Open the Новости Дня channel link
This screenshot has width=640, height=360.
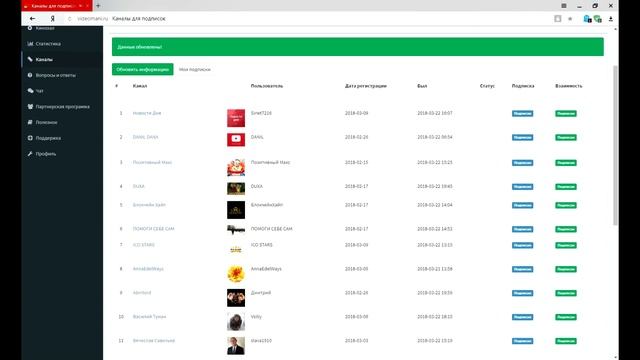(x=147, y=113)
